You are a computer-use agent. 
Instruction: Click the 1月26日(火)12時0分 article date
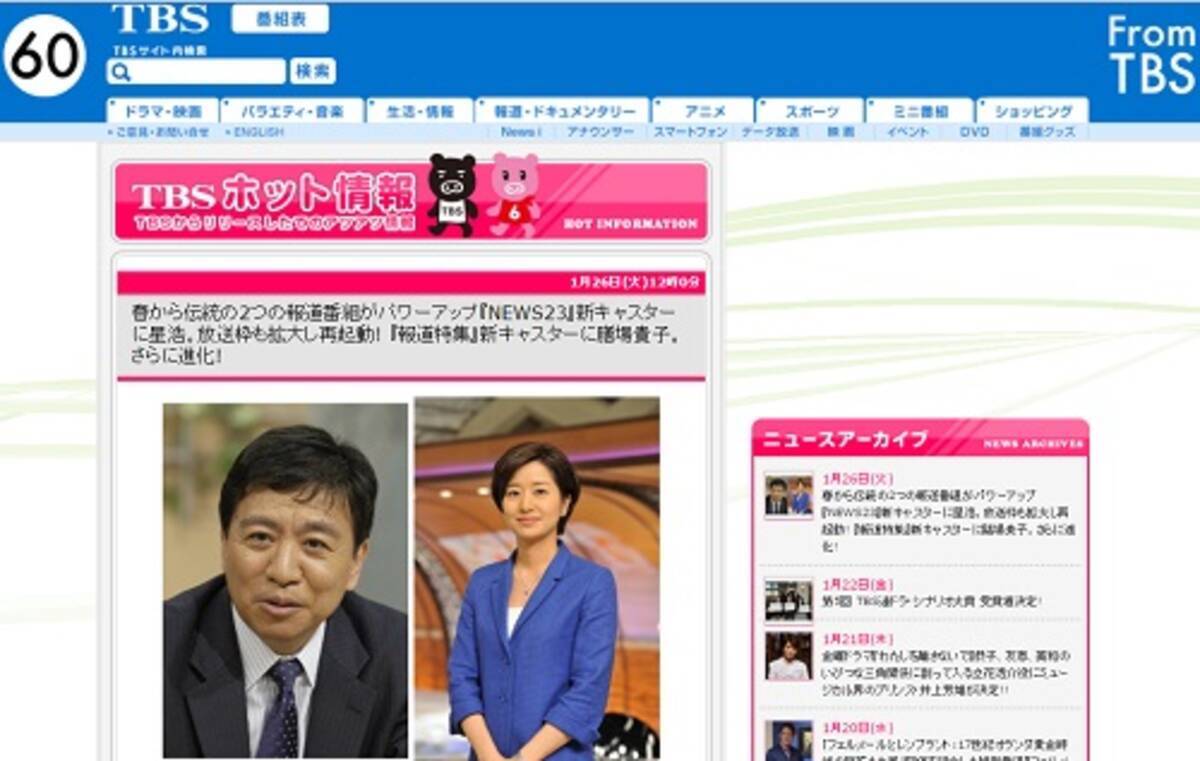click(x=635, y=282)
